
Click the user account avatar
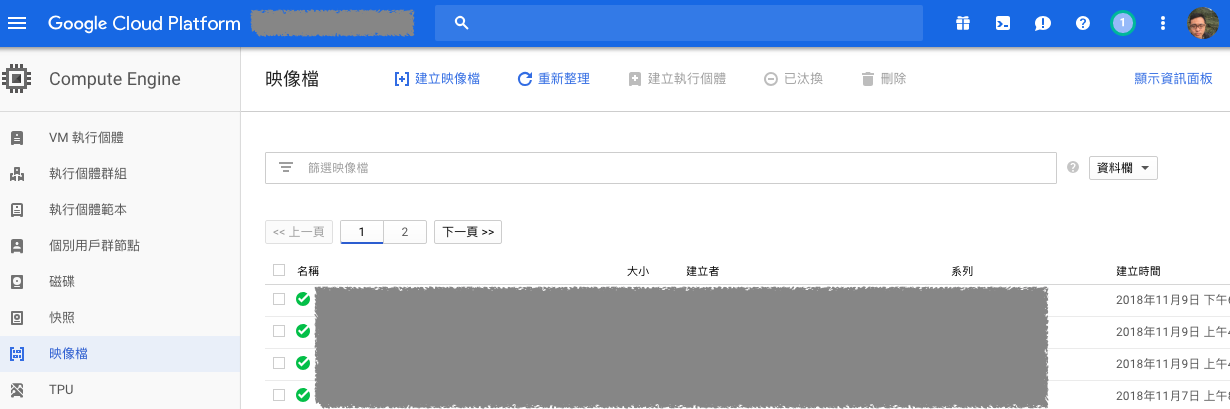(x=1202, y=23)
